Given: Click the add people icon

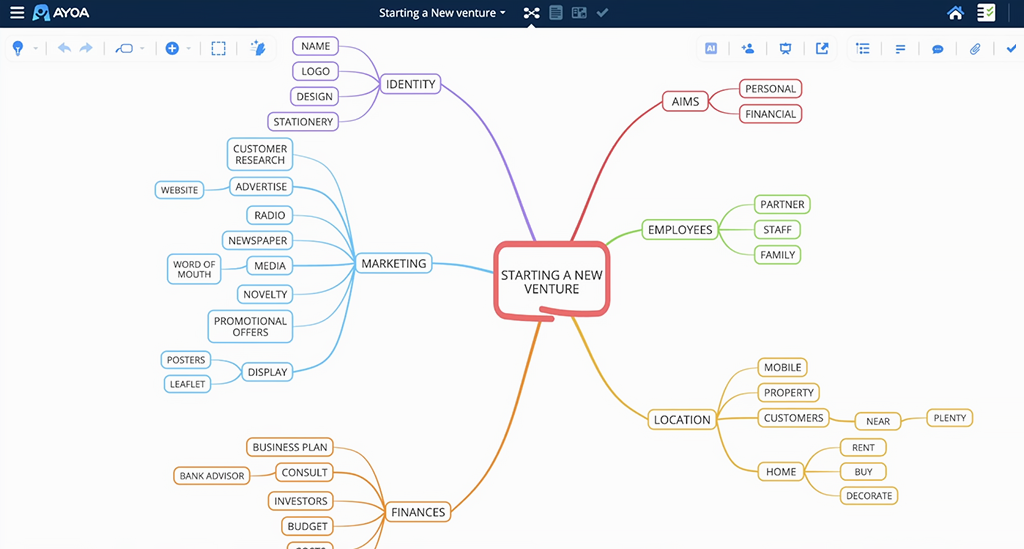Looking at the screenshot, I should coord(748,48).
